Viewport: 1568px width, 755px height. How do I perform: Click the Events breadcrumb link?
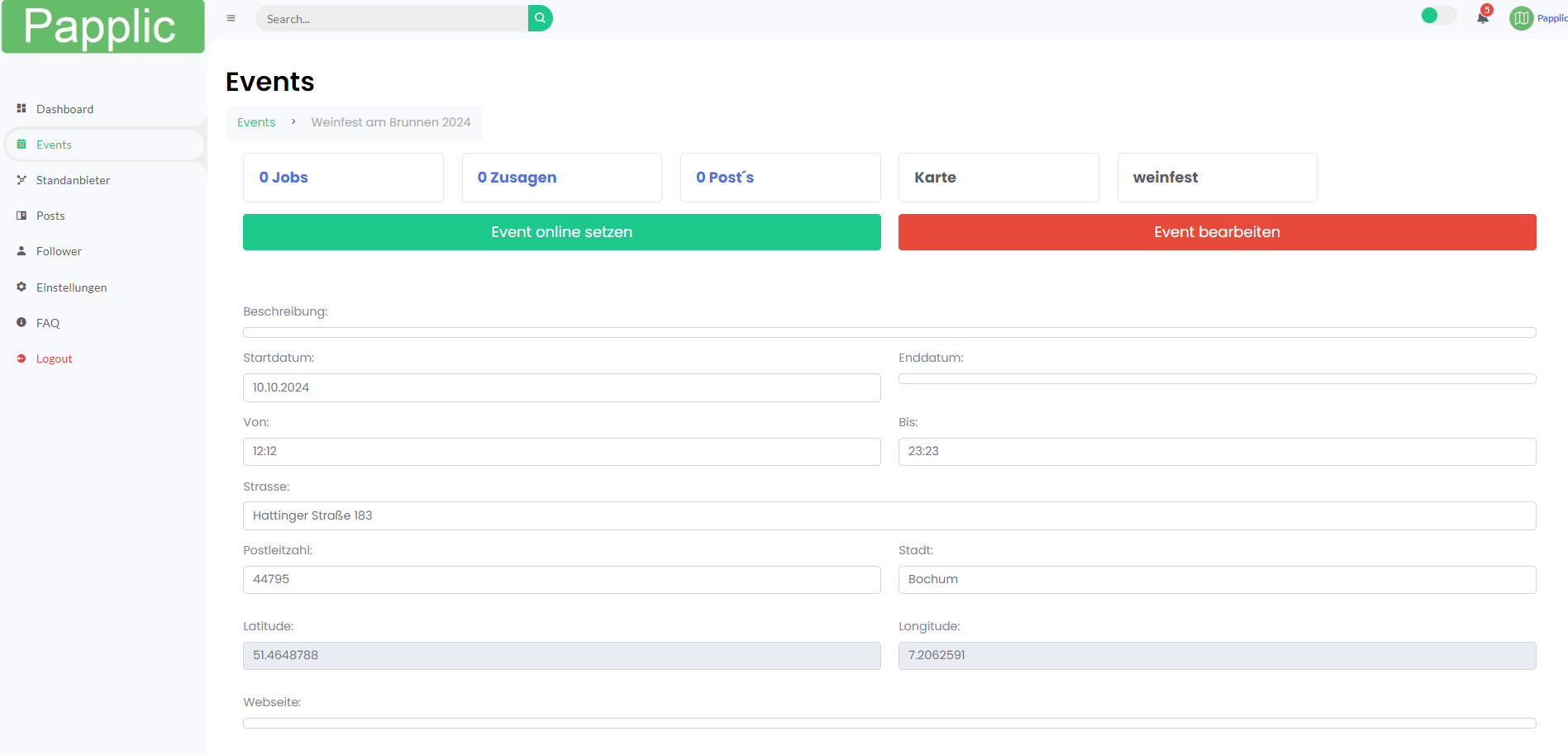pyautogui.click(x=256, y=122)
